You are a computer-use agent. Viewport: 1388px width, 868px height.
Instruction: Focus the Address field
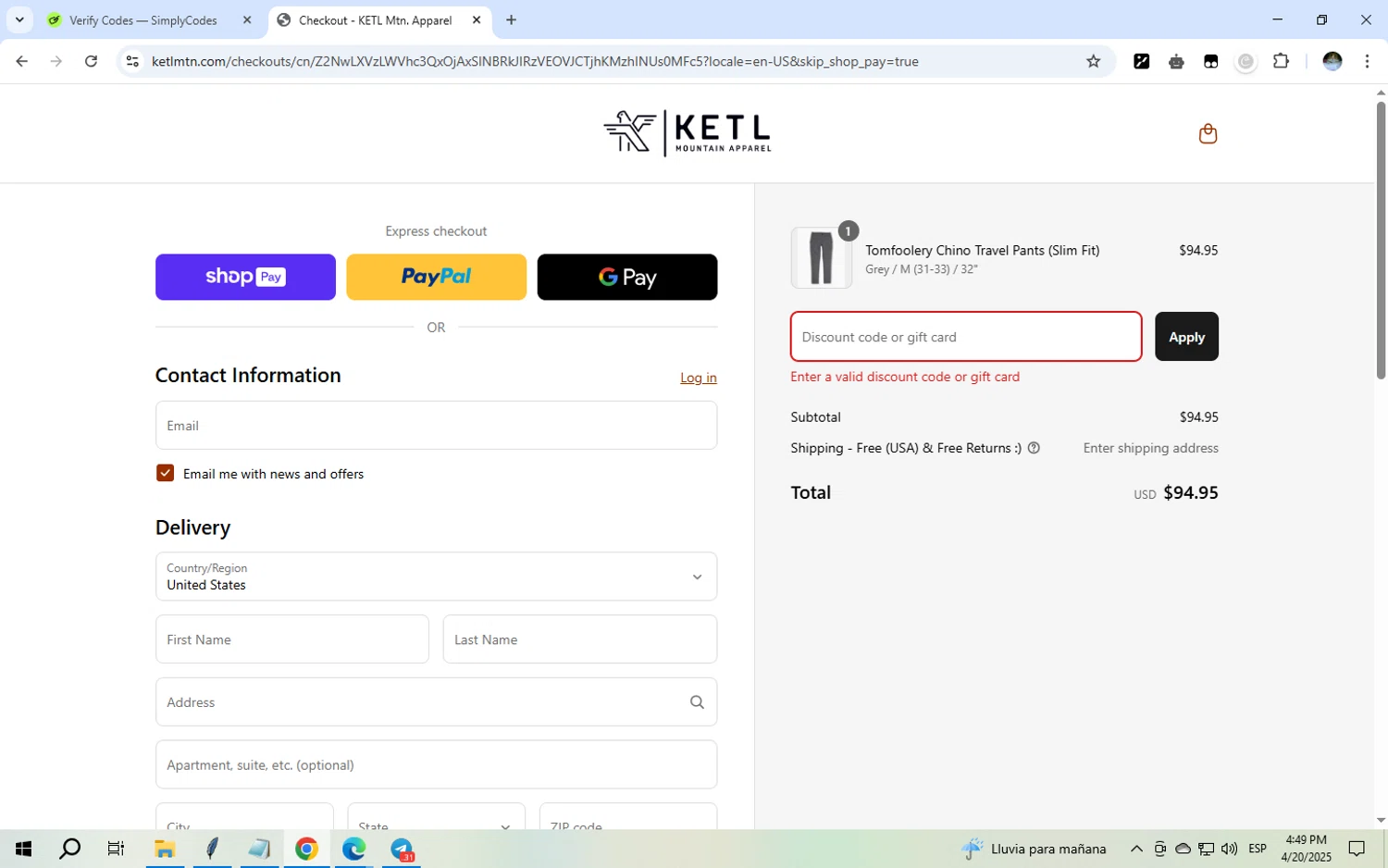click(x=436, y=702)
